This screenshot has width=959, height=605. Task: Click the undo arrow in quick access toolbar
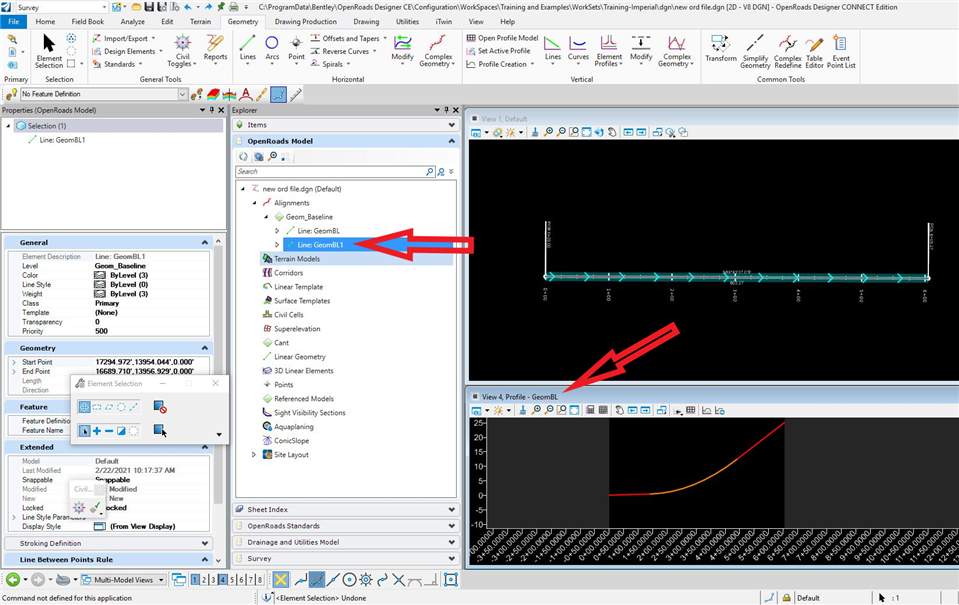pyautogui.click(x=188, y=7)
